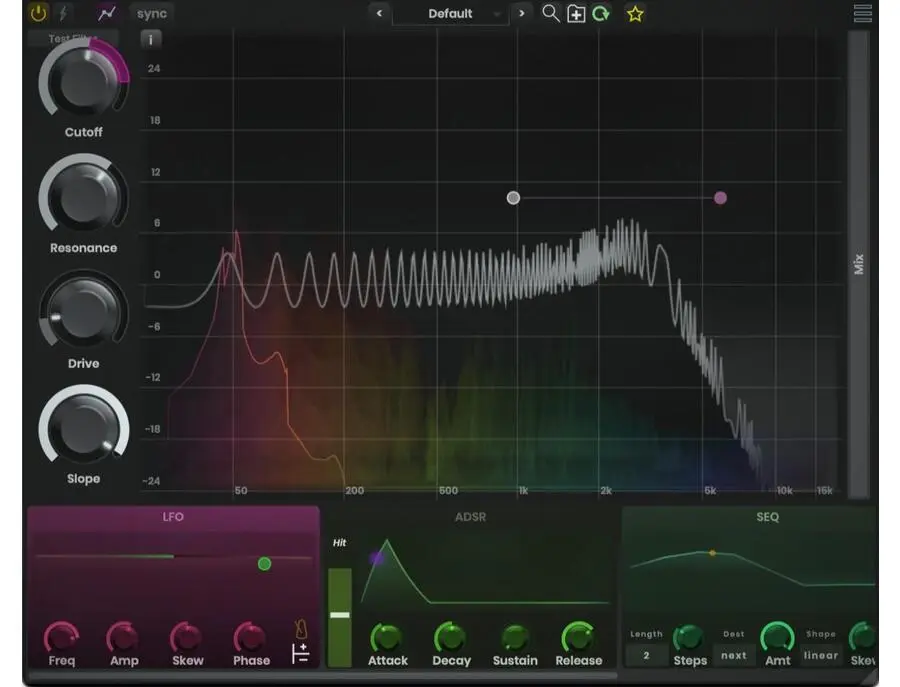Open the Dest 'next' dropdown
Image resolution: width=900 pixels, height=687 pixels.
(734, 655)
